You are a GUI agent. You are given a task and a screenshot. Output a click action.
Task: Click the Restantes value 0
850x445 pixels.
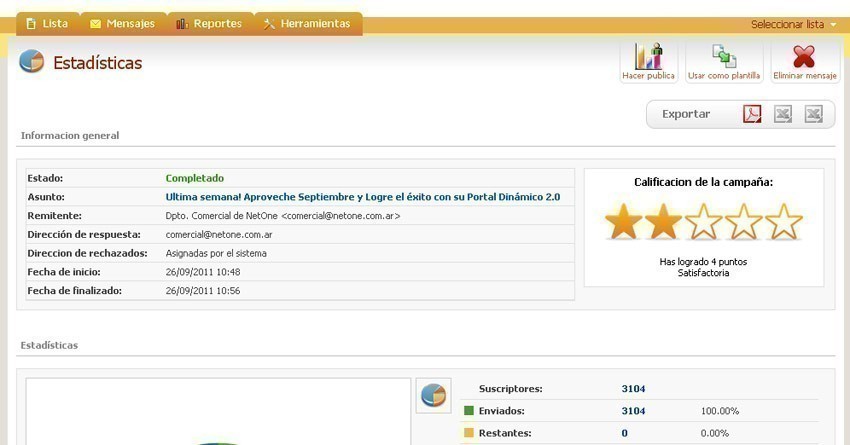[624, 433]
